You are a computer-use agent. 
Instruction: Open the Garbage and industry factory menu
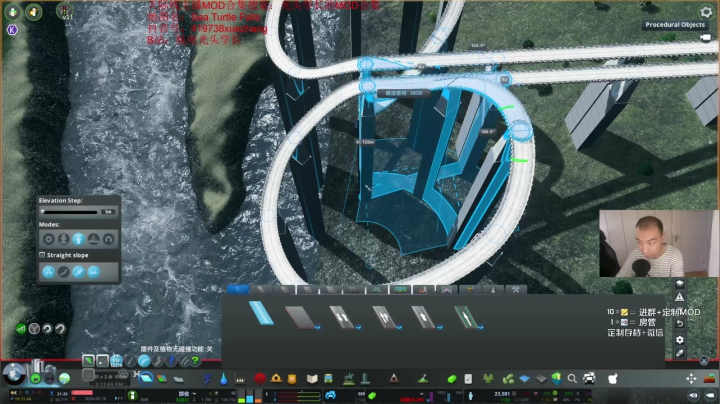[x=240, y=379]
